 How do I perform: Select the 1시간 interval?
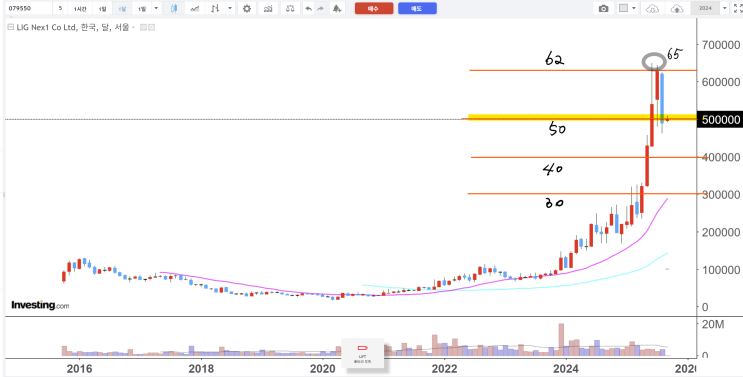[x=79, y=9]
